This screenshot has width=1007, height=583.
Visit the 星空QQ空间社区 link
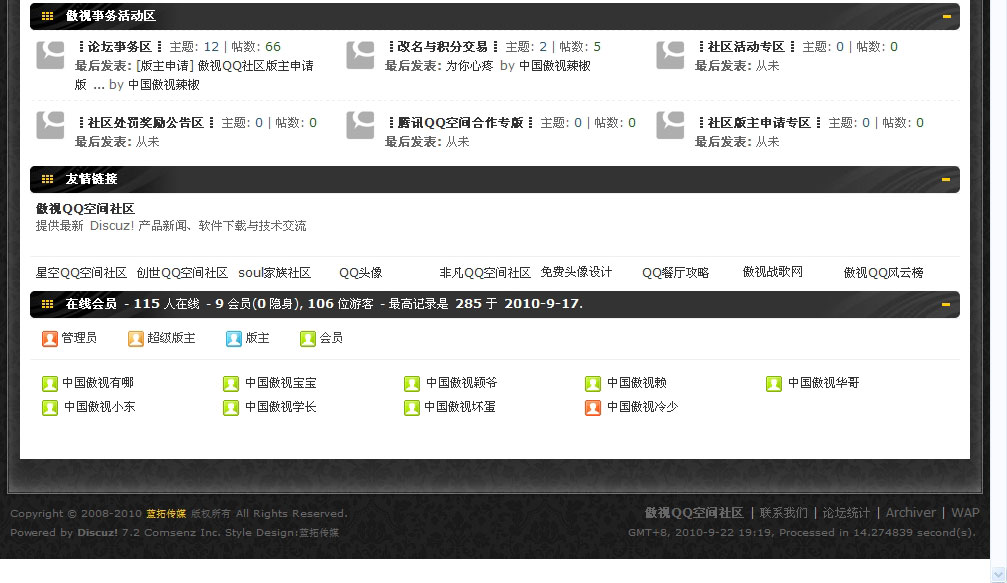81,273
